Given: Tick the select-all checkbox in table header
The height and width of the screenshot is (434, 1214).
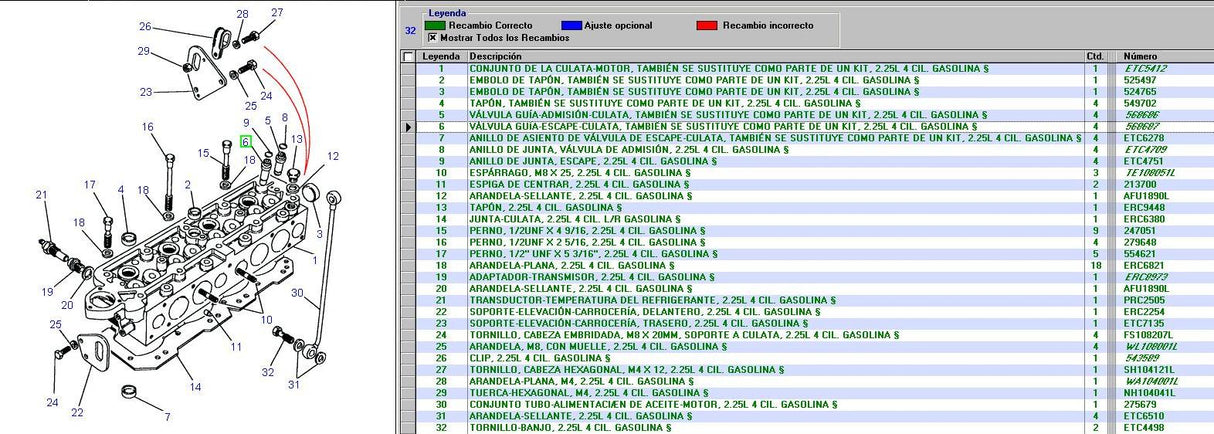Looking at the screenshot, I should 407,56.
